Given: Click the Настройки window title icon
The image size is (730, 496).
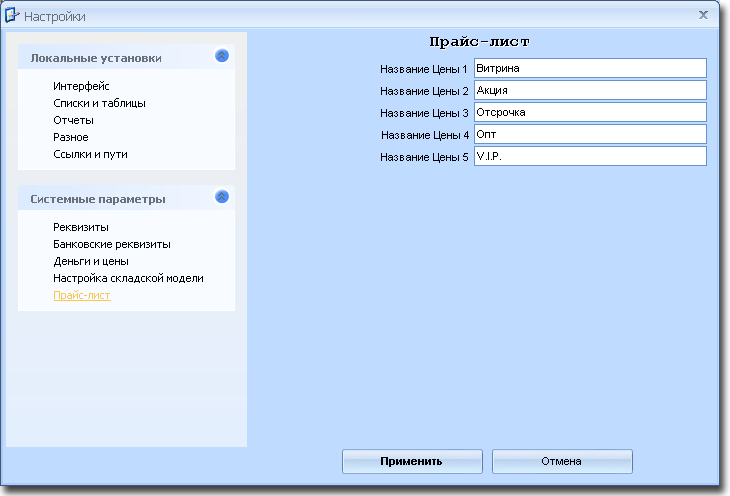Looking at the screenshot, I should pos(12,15).
